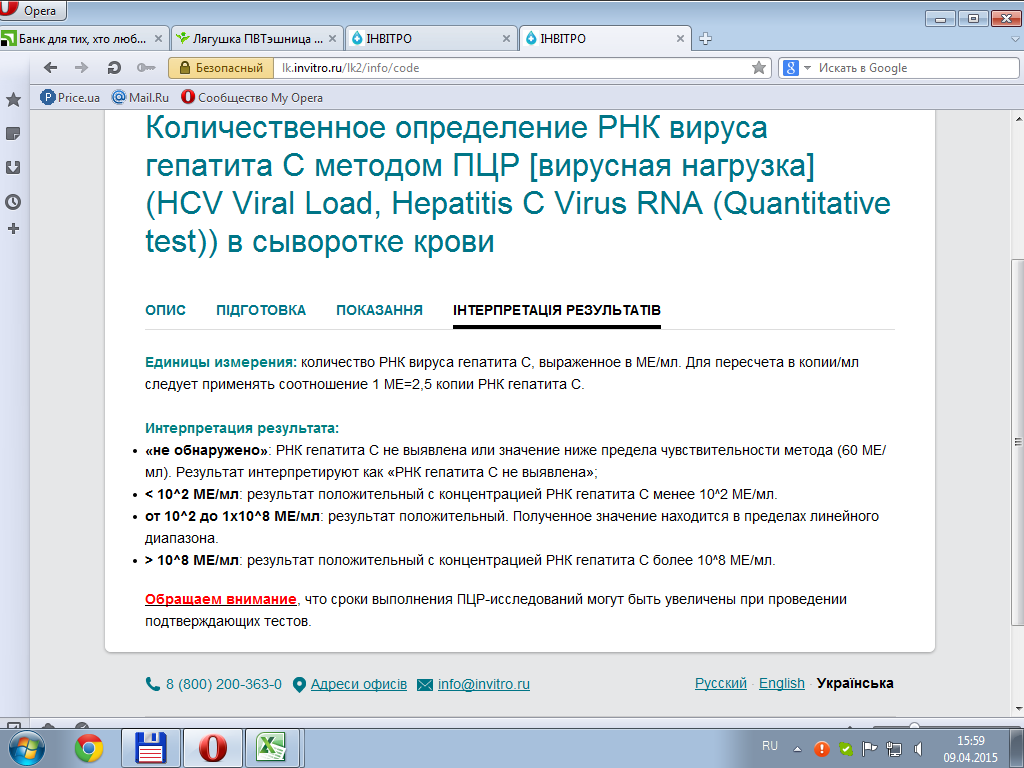Viewport: 1024px width, 768px height.
Task: Open the password manager key icon
Action: (x=146, y=67)
